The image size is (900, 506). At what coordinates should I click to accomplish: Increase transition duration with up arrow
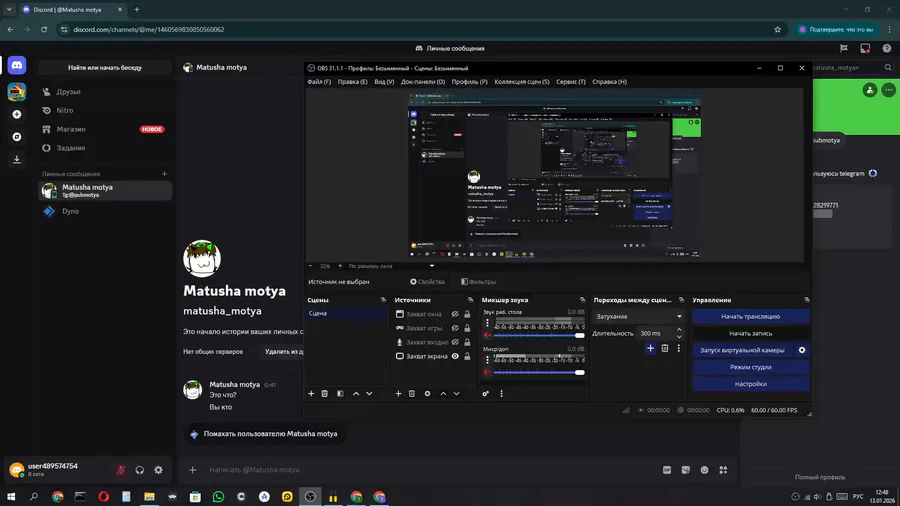tap(679, 330)
